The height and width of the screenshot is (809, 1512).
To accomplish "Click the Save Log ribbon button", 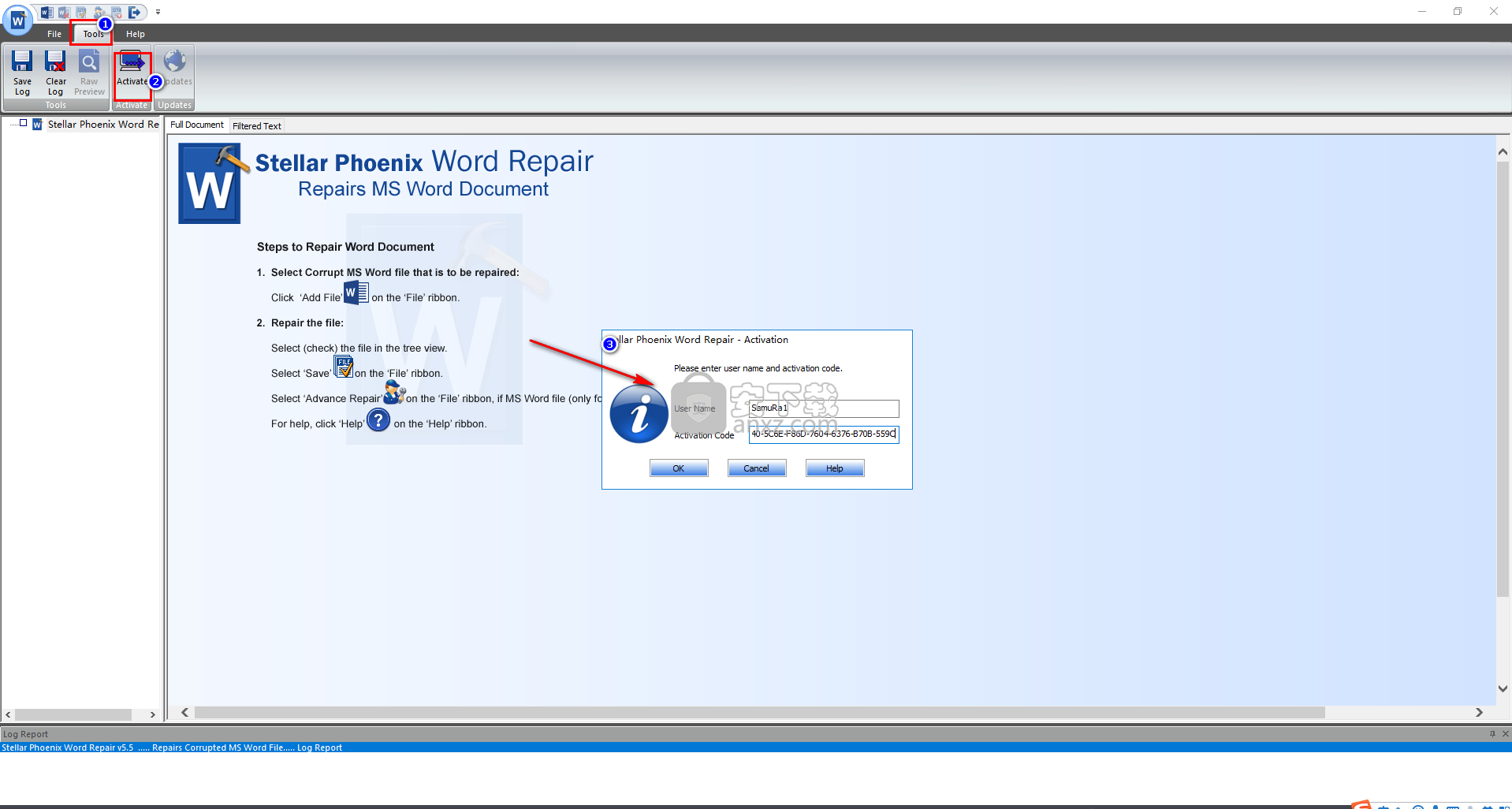I will point(22,73).
